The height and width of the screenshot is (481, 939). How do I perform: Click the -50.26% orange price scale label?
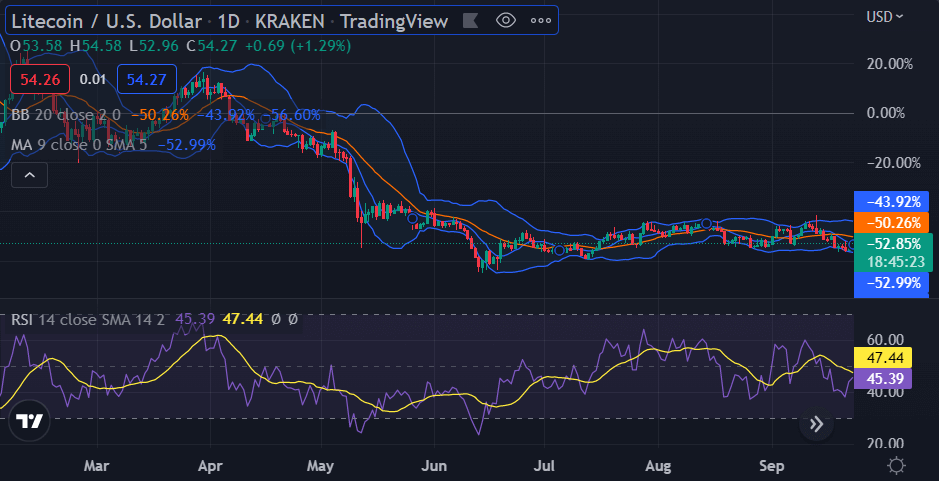tap(891, 223)
